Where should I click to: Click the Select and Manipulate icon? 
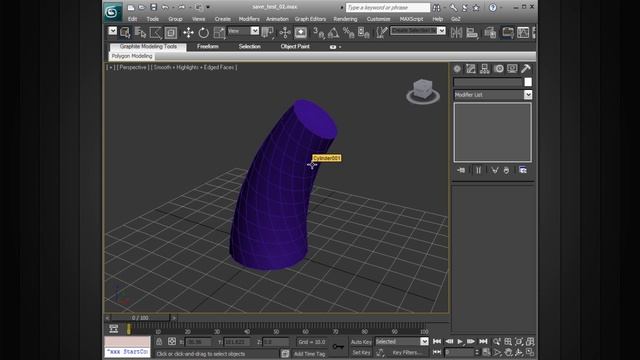(x=285, y=32)
